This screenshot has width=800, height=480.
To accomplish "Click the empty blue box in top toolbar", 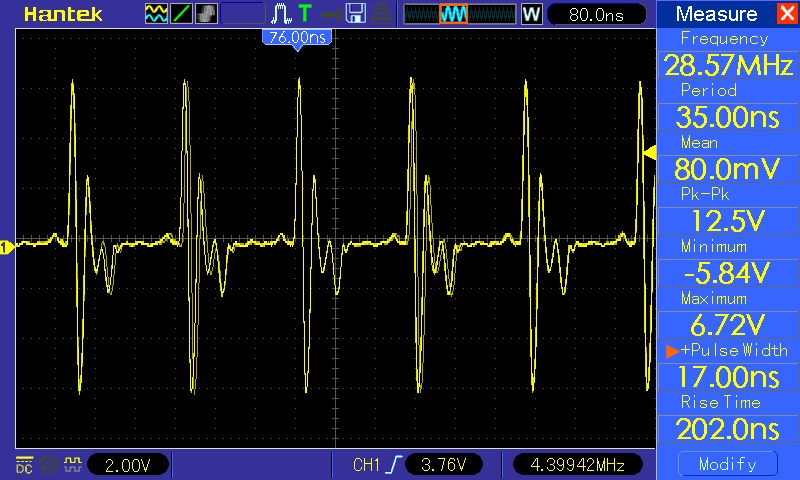I will tap(243, 14).
